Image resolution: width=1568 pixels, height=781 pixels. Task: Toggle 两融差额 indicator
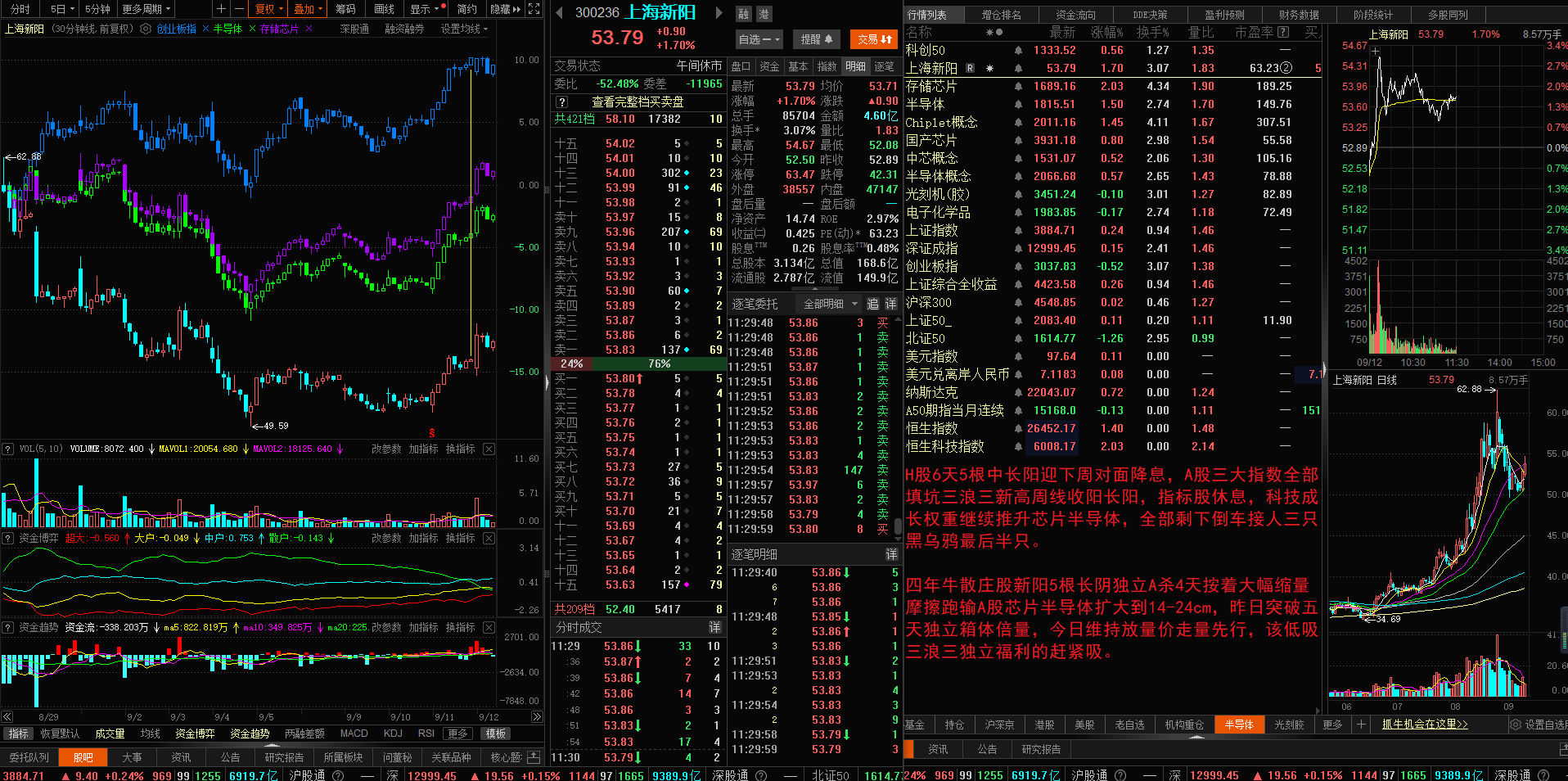[304, 734]
